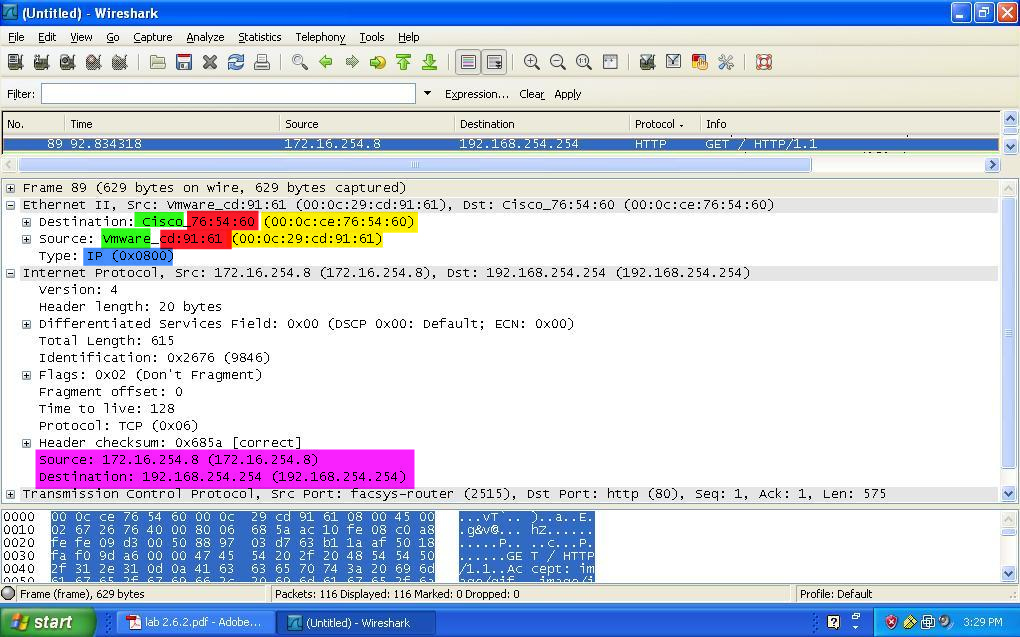Toggle colorize packet list button
The width and height of the screenshot is (1020, 637).
(x=468, y=62)
